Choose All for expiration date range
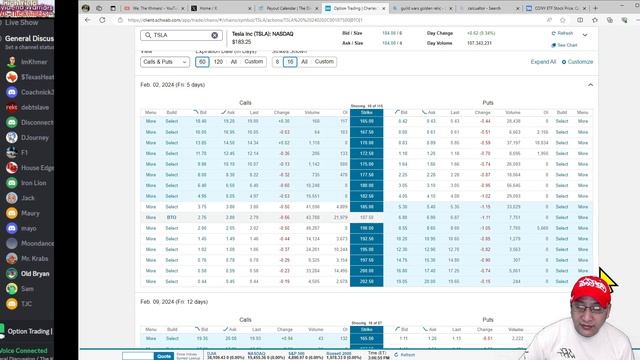640x360 pixels. [x=234, y=62]
